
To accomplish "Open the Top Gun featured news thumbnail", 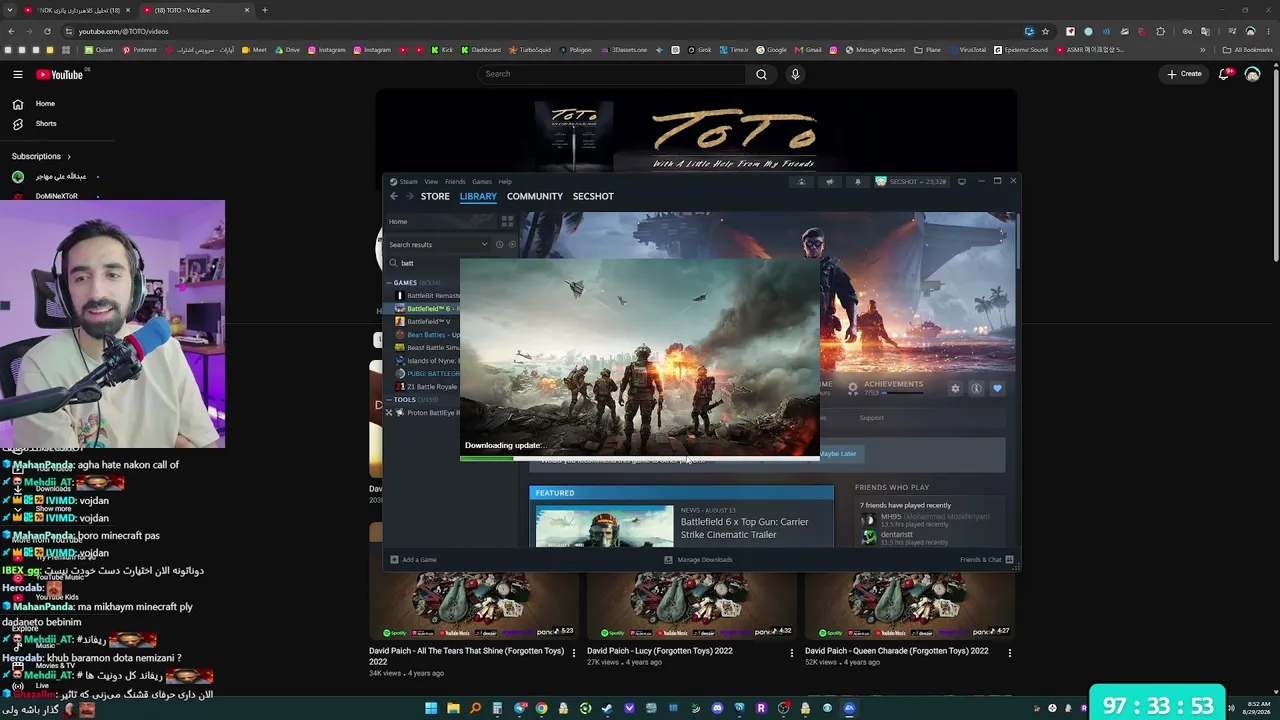I will click(x=604, y=527).
